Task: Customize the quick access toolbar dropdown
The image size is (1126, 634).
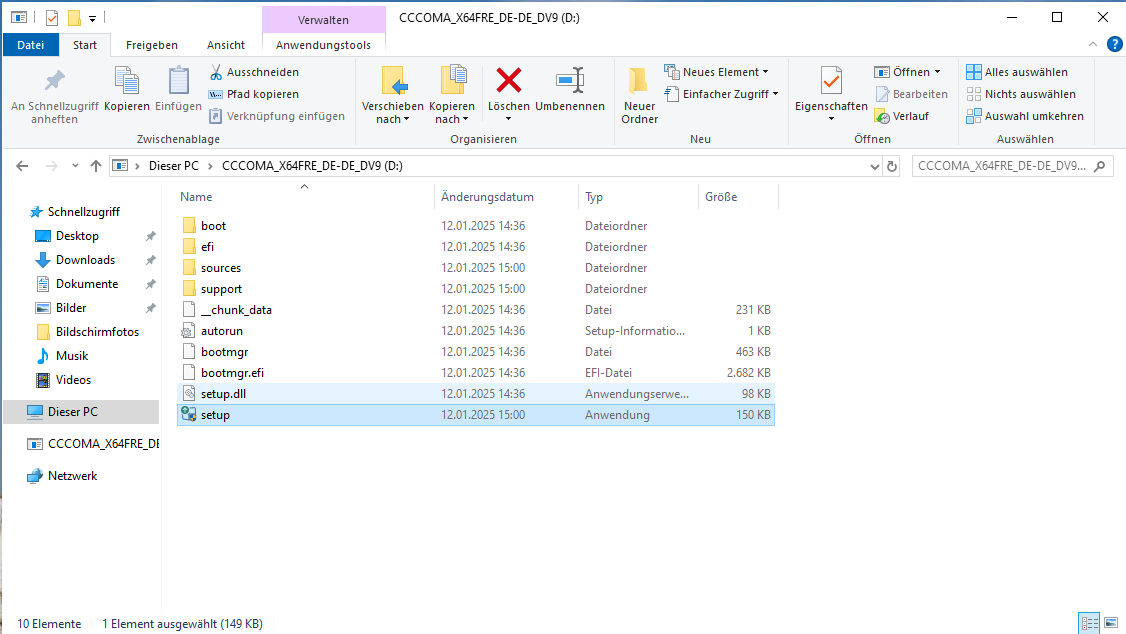Action: click(x=92, y=18)
